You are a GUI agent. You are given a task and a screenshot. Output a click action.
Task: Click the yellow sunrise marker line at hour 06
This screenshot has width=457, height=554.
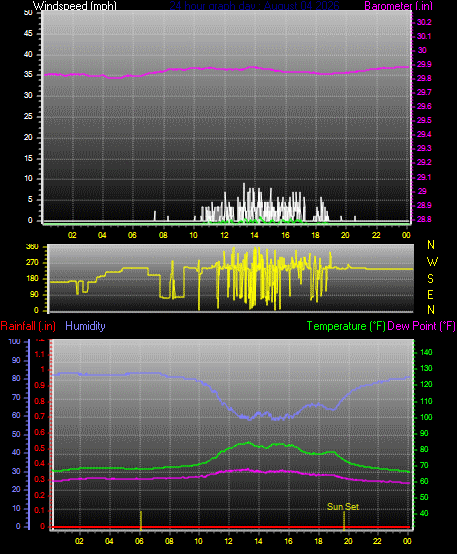click(x=141, y=520)
